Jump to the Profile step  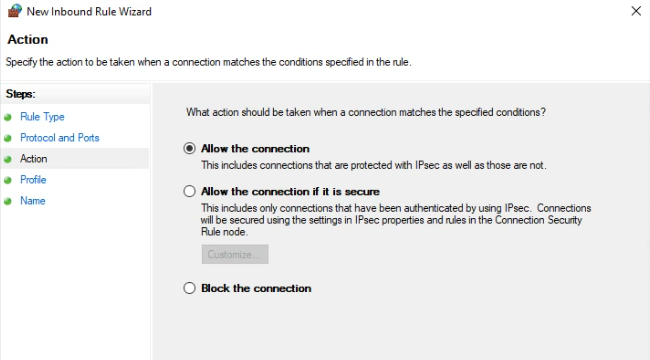pyautogui.click(x=33, y=180)
